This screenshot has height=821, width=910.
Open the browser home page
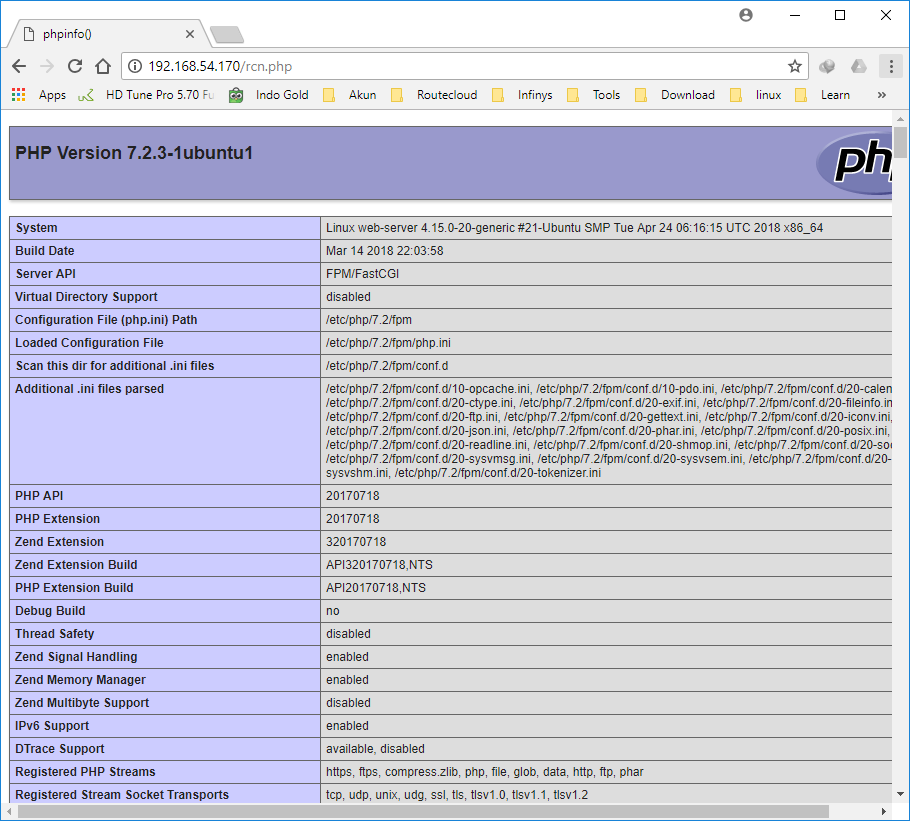tap(103, 66)
